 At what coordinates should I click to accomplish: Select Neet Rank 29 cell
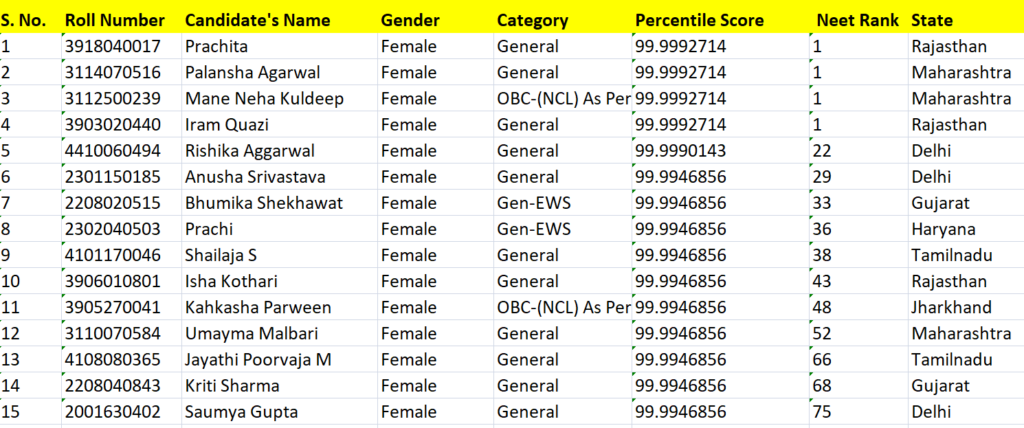[x=859, y=177]
